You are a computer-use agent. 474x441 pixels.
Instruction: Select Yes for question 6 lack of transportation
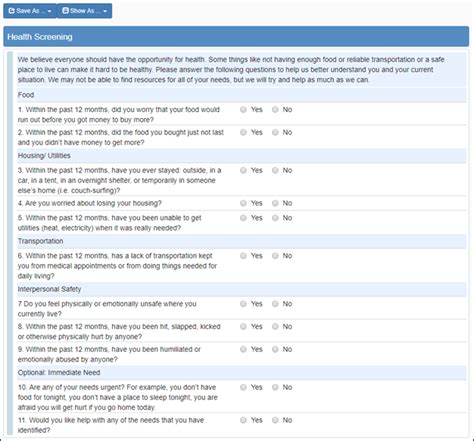(243, 256)
